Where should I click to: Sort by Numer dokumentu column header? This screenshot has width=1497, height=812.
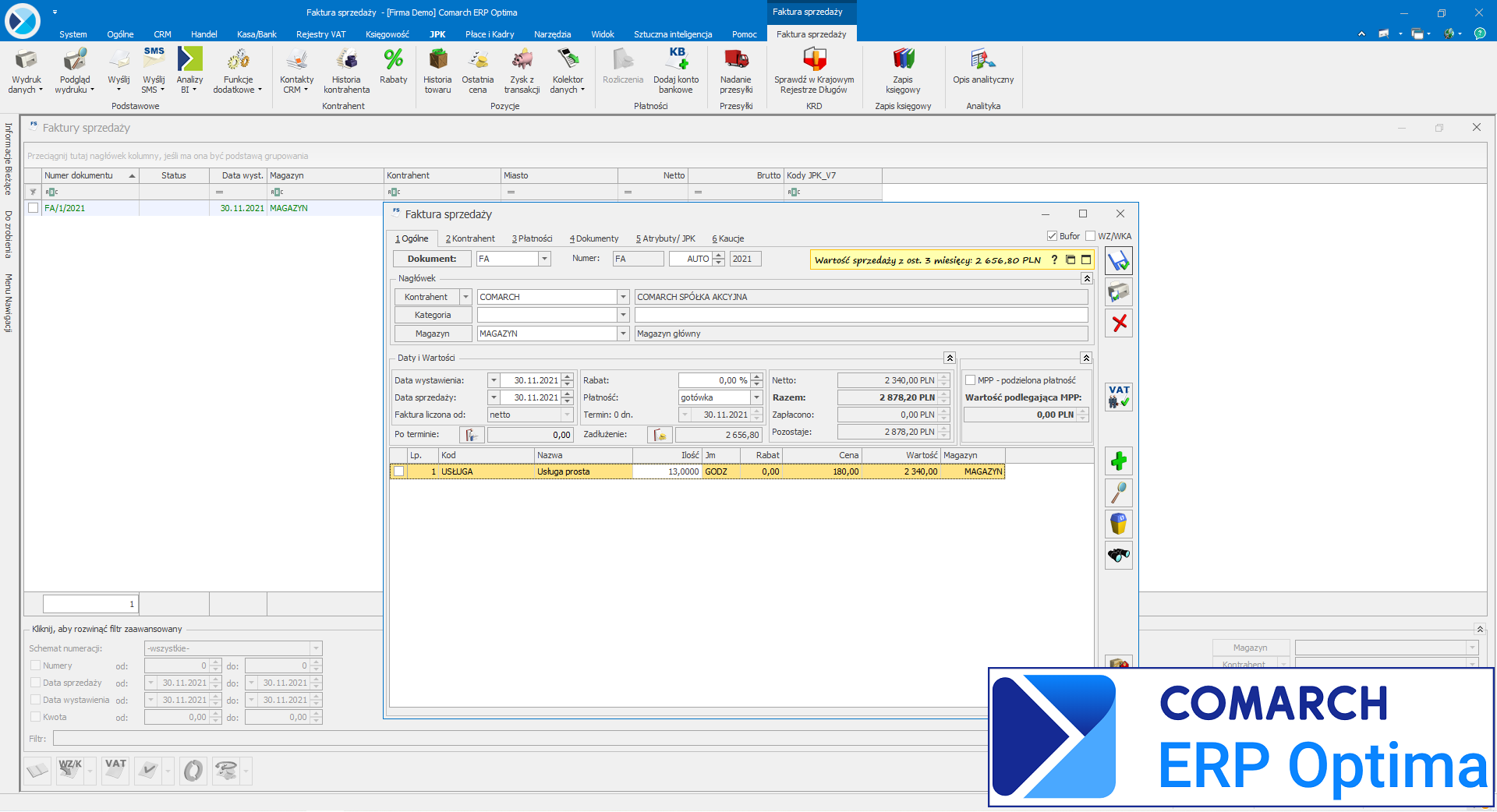pos(90,175)
